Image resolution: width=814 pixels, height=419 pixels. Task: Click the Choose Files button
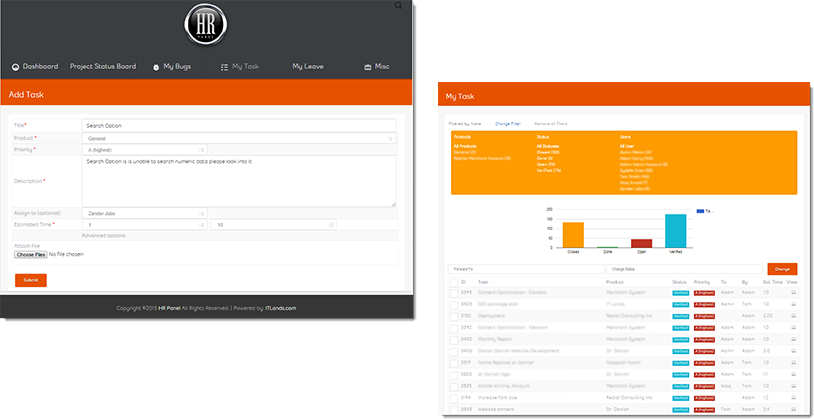[x=31, y=255]
